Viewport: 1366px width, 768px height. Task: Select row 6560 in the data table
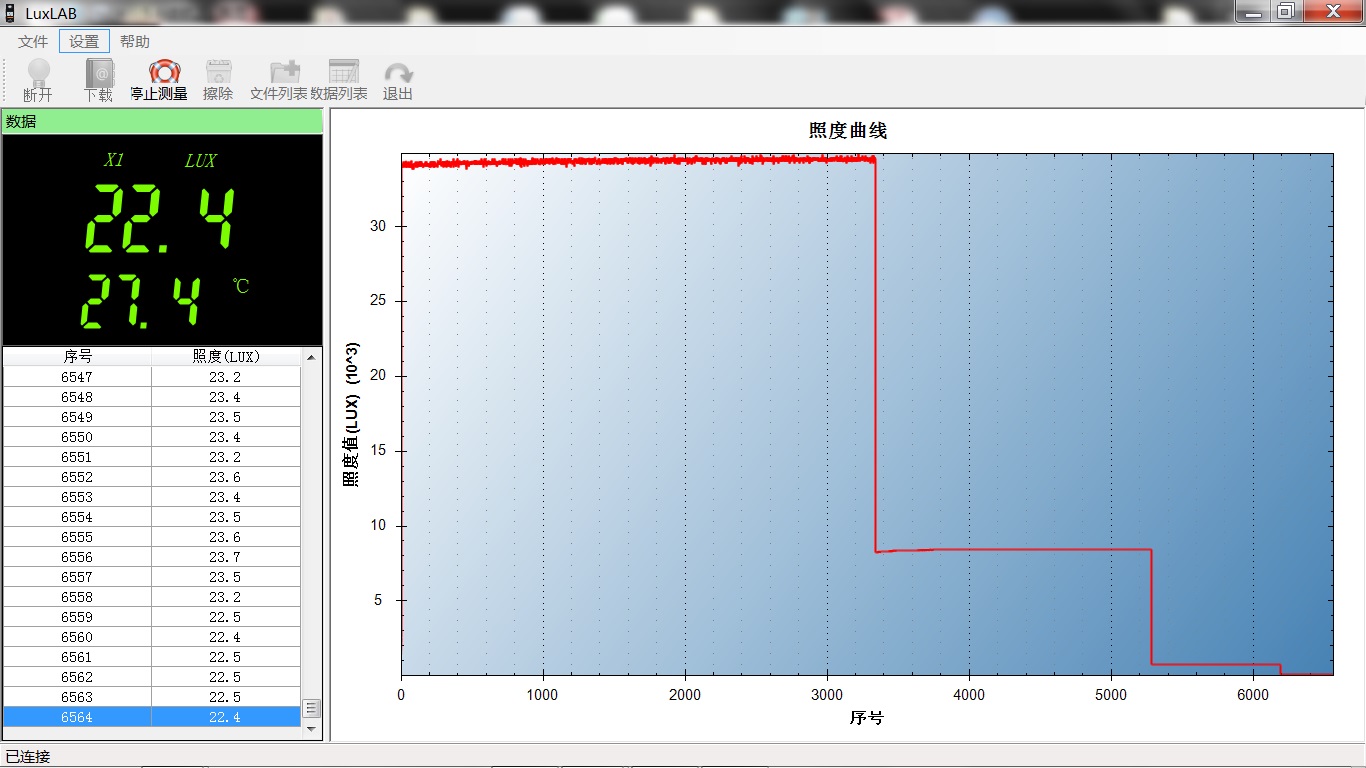click(x=152, y=637)
